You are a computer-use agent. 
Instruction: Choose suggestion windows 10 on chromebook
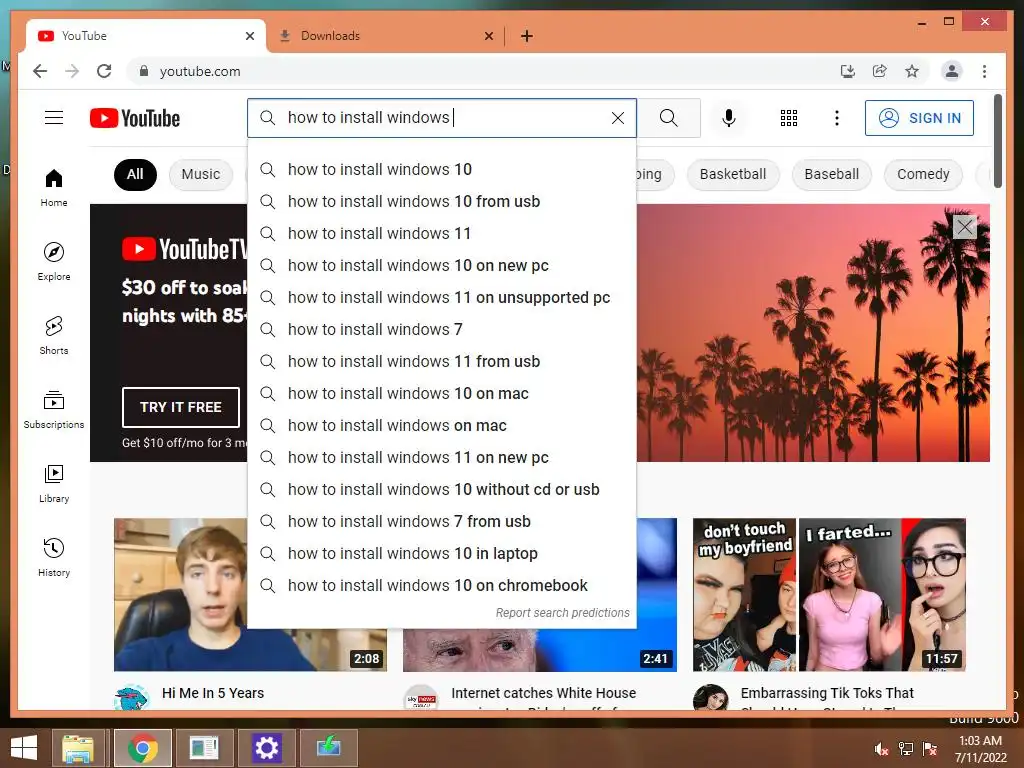pos(442,586)
